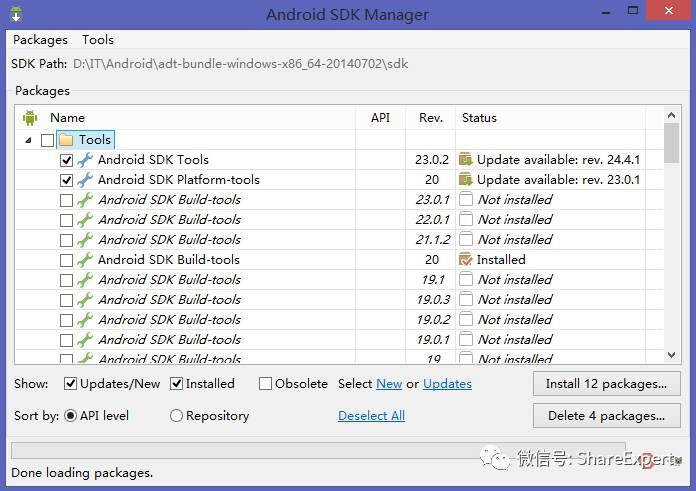The height and width of the screenshot is (491, 696).
Task: Collapse the Tools tree group
Action: tap(28, 140)
